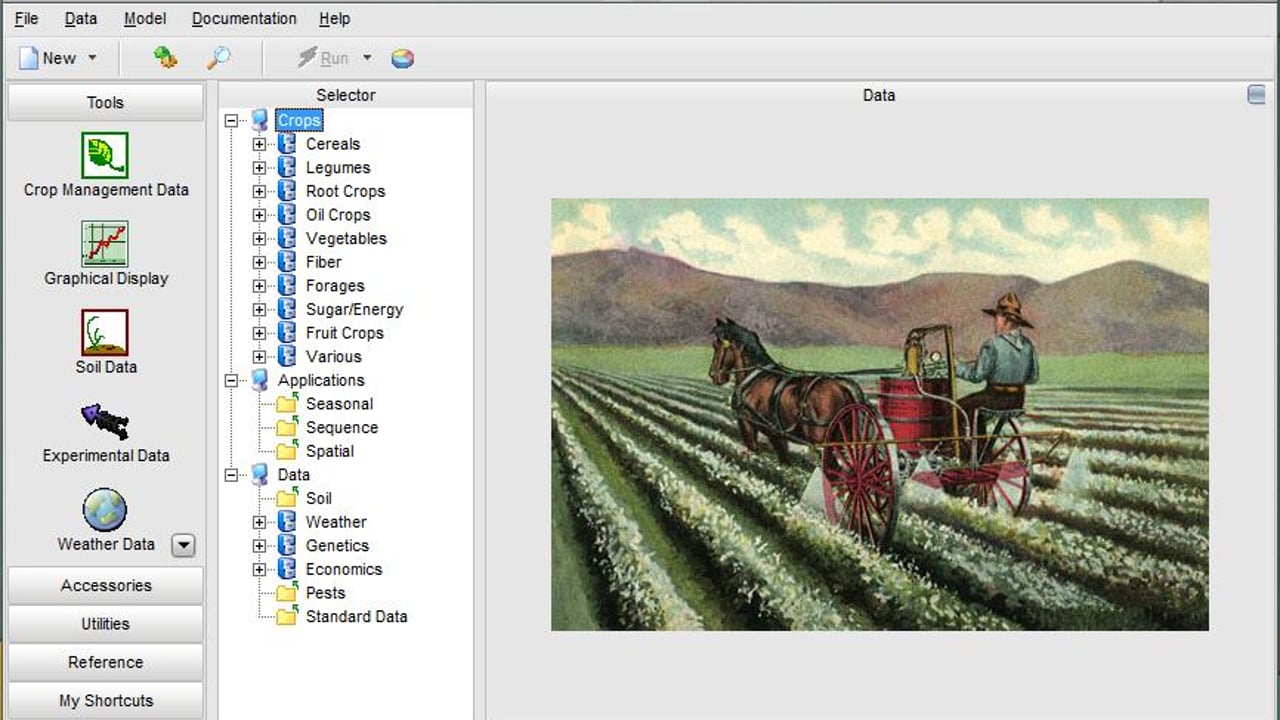Open the New dropdown arrow
Screen dimensions: 1280x720
(92, 58)
